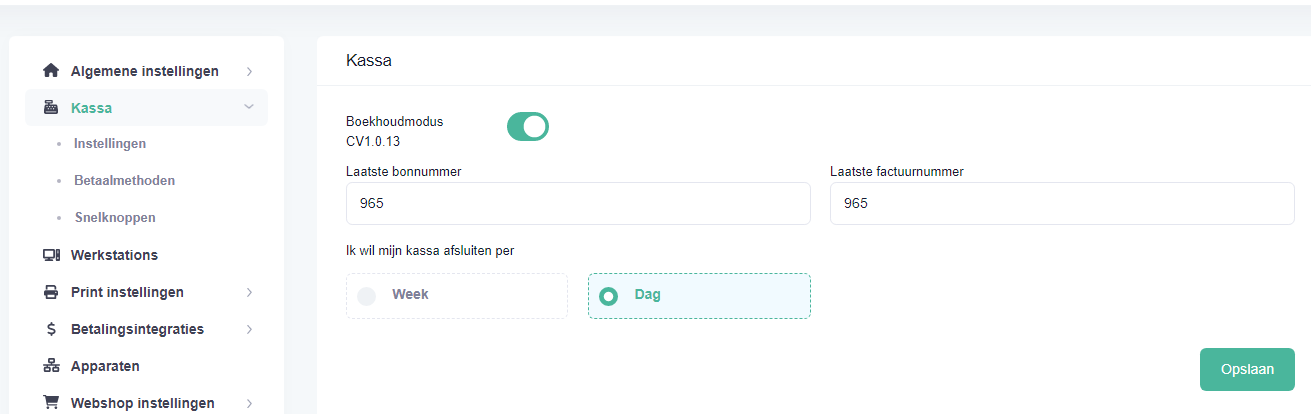Open the Instellingen submenu item
The height and width of the screenshot is (414, 1311).
110,144
